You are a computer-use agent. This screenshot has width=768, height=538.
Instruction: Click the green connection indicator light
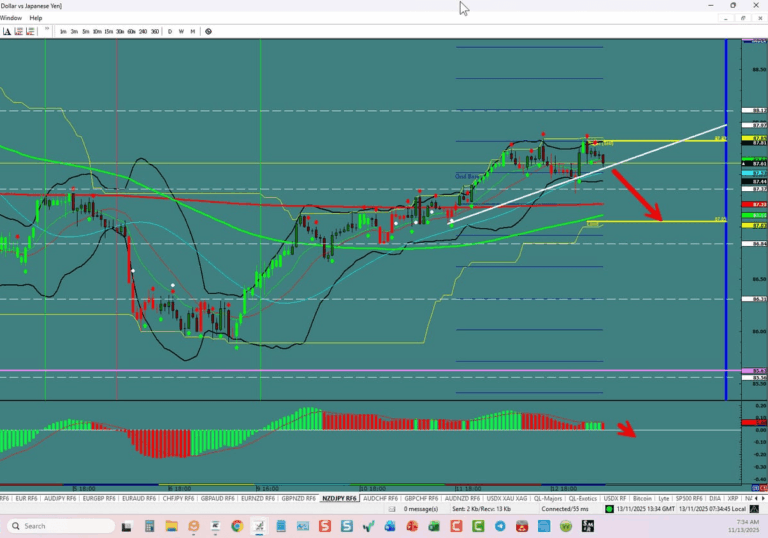pyautogui.click(x=609, y=509)
